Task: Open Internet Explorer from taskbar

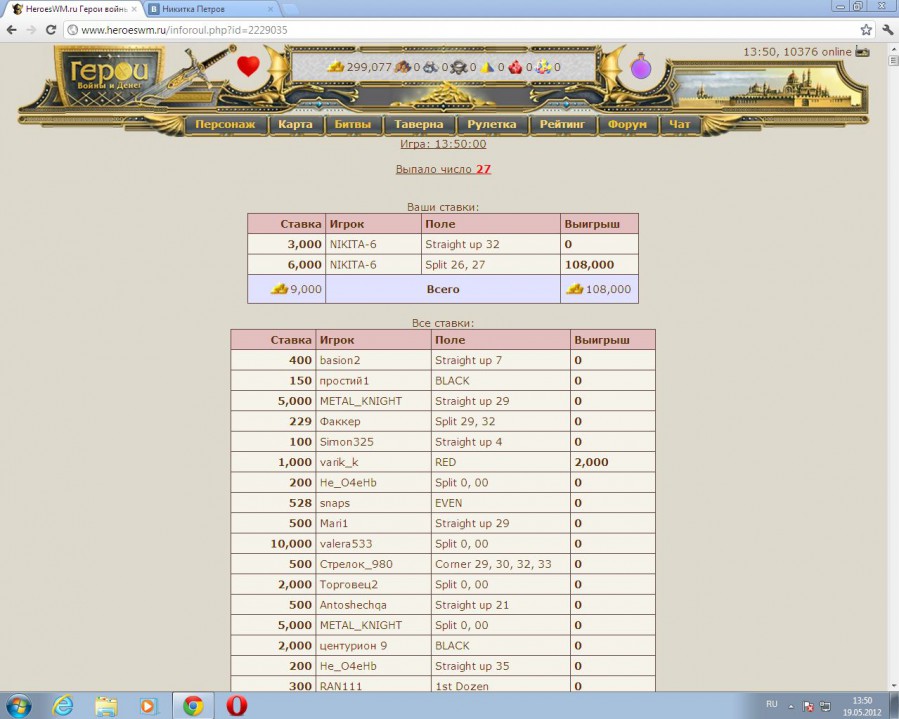Action: [63, 705]
